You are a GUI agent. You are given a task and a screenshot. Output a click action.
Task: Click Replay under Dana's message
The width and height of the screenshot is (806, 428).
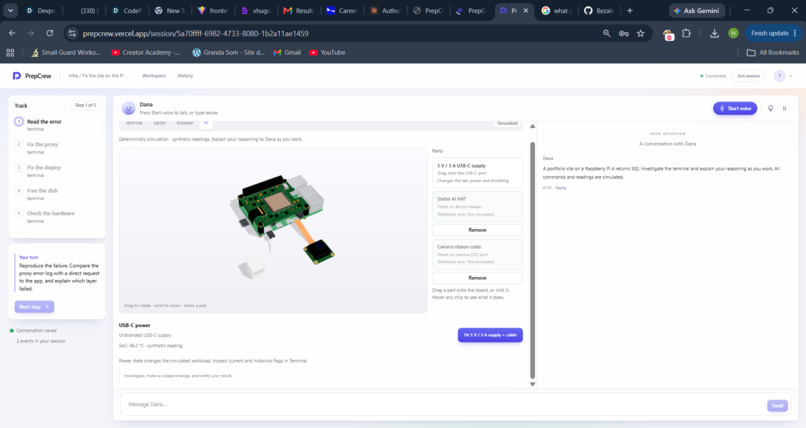click(x=561, y=188)
